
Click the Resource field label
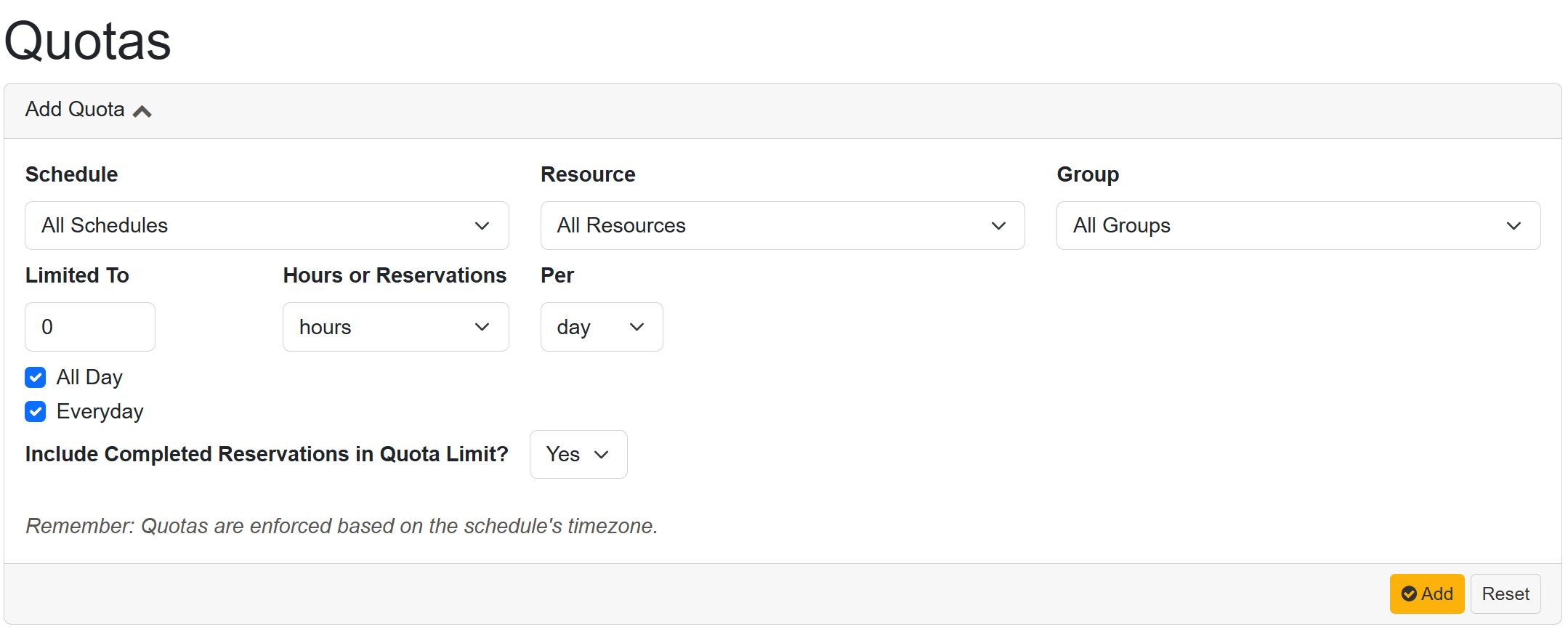(588, 174)
